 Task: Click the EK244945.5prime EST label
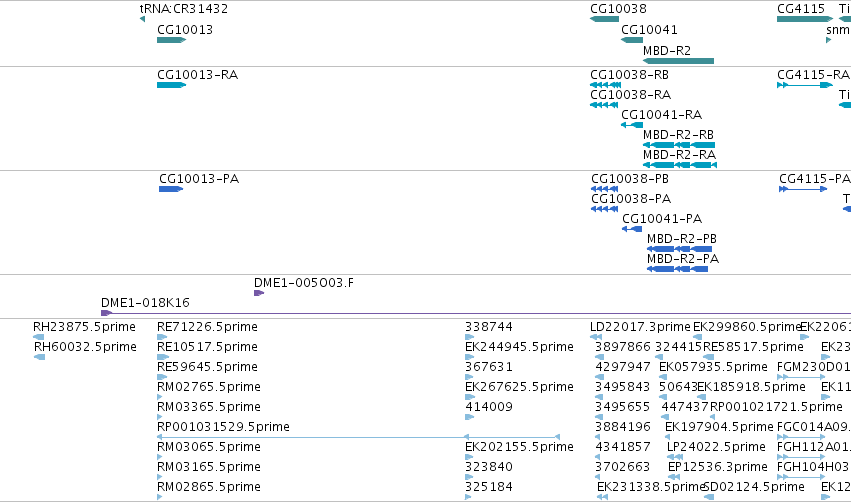click(519, 347)
